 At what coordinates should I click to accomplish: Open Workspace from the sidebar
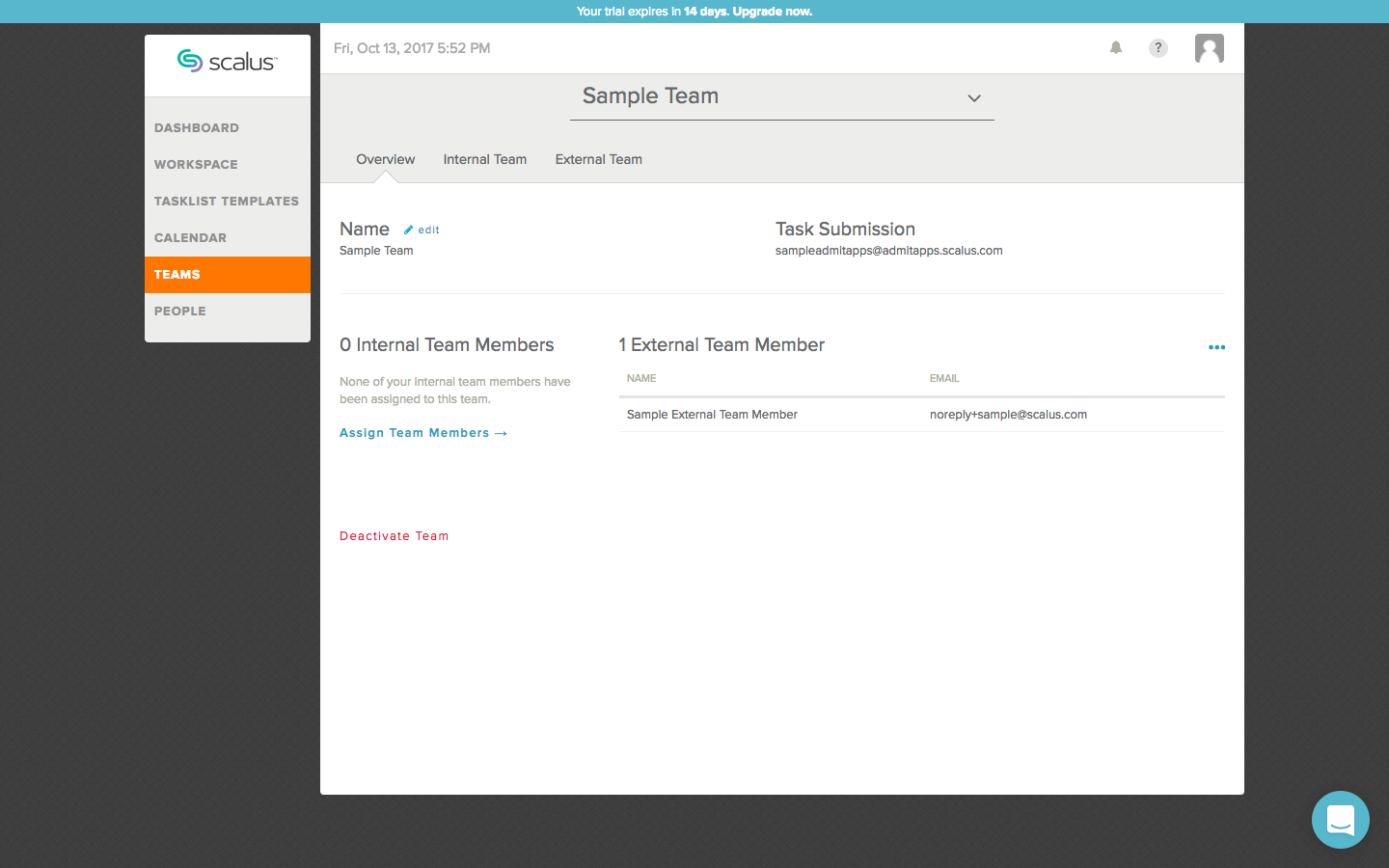tap(196, 164)
